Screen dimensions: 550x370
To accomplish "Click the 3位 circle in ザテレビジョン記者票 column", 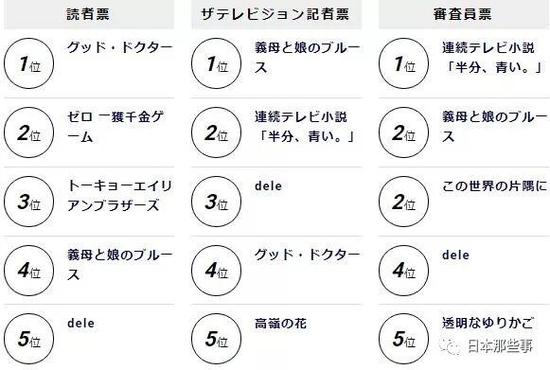I will pyautogui.click(x=216, y=202).
